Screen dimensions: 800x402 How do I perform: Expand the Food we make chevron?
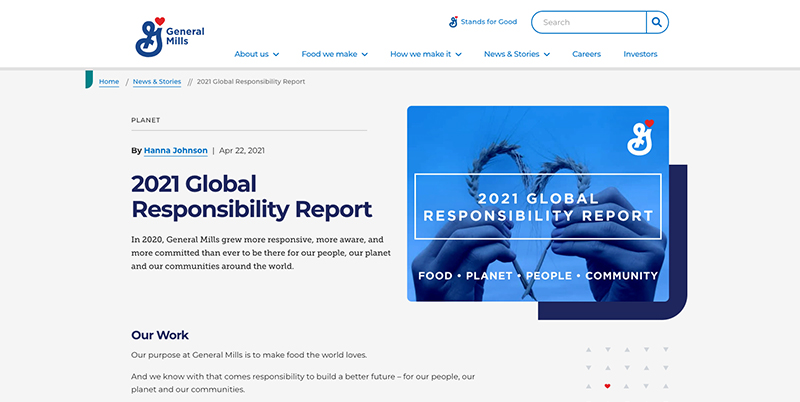click(x=365, y=55)
